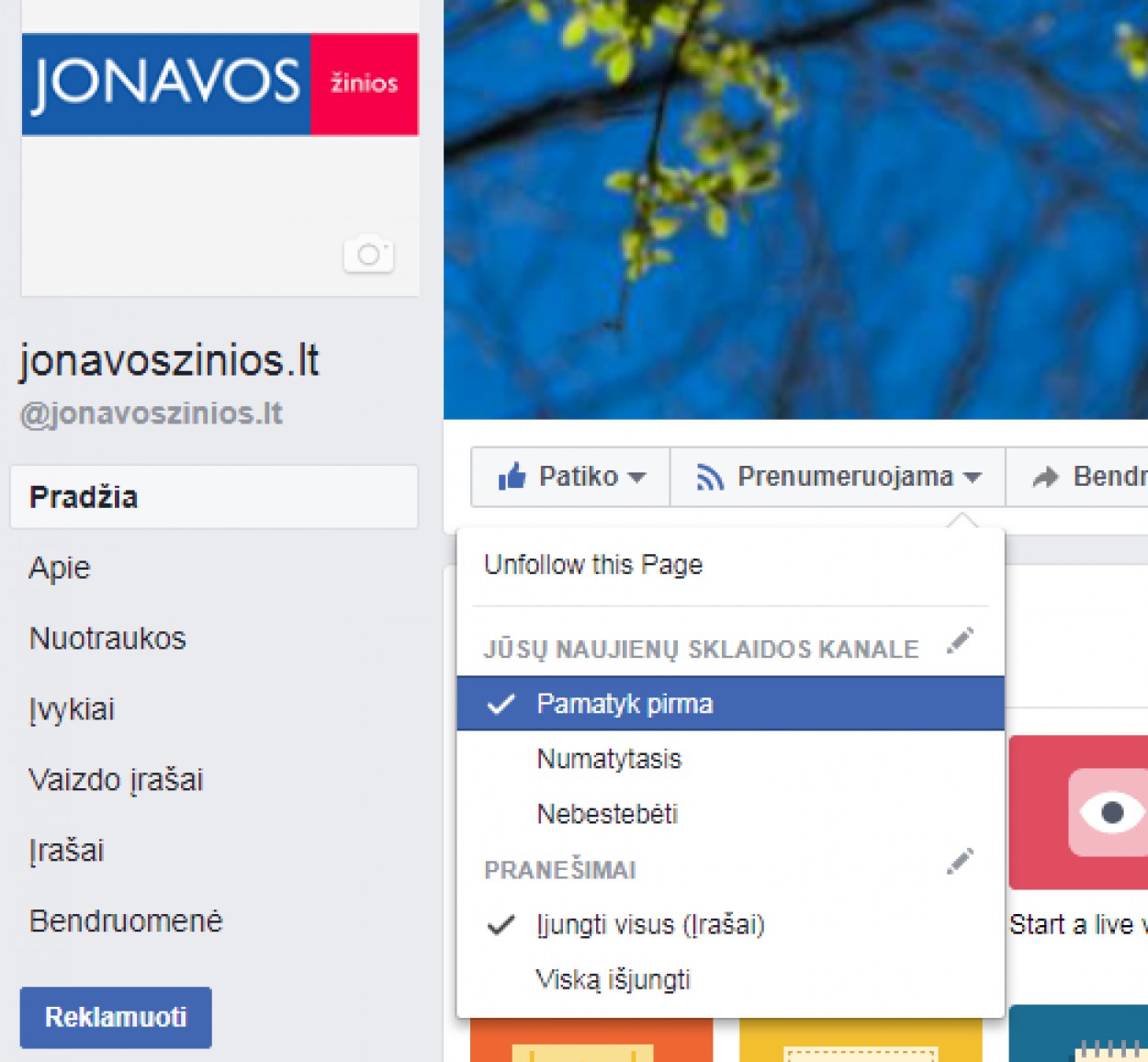Go to Įvykiai in sidebar
The height and width of the screenshot is (1062, 1148).
tap(72, 709)
